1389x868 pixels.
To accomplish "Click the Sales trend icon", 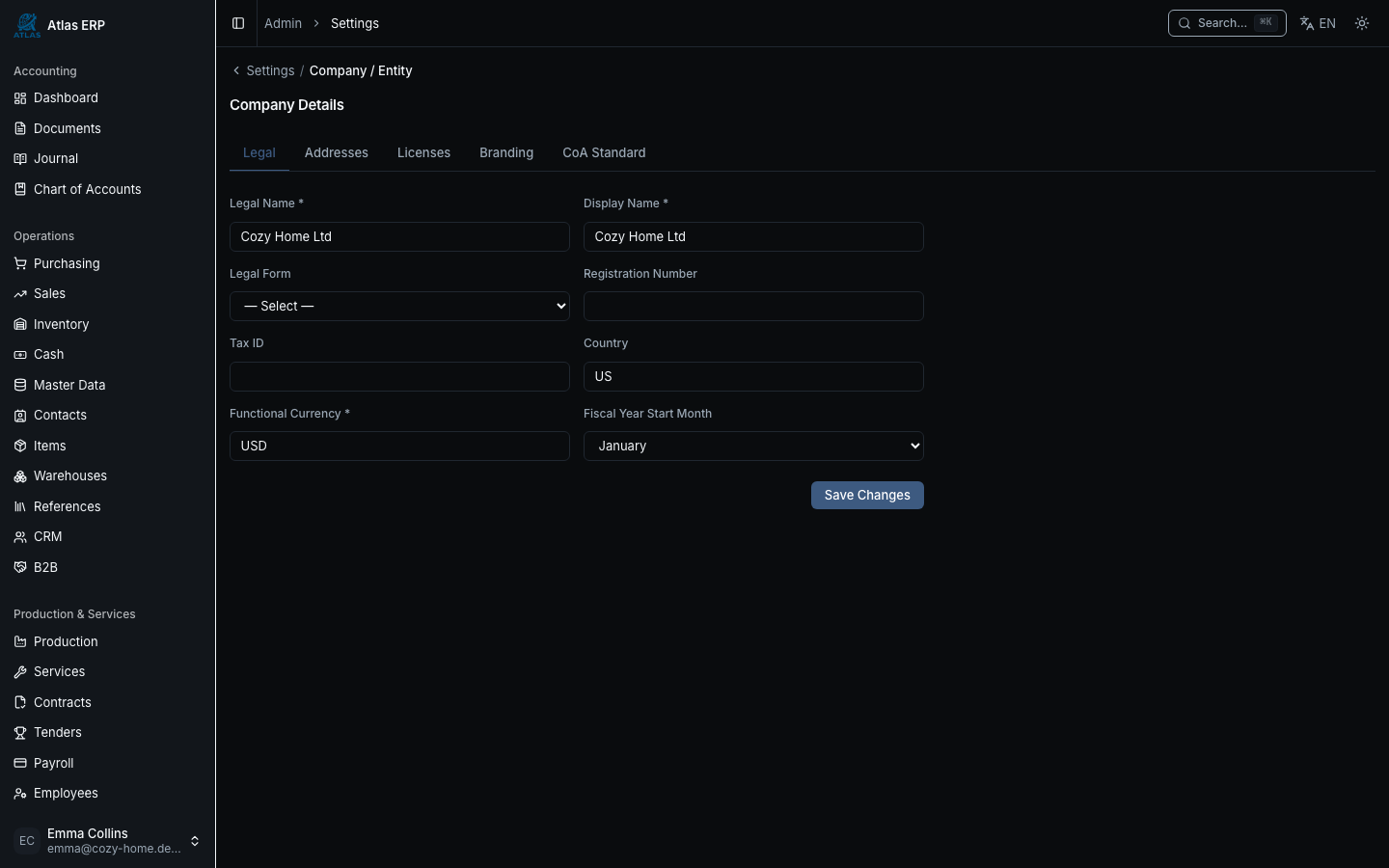I will coord(20,294).
